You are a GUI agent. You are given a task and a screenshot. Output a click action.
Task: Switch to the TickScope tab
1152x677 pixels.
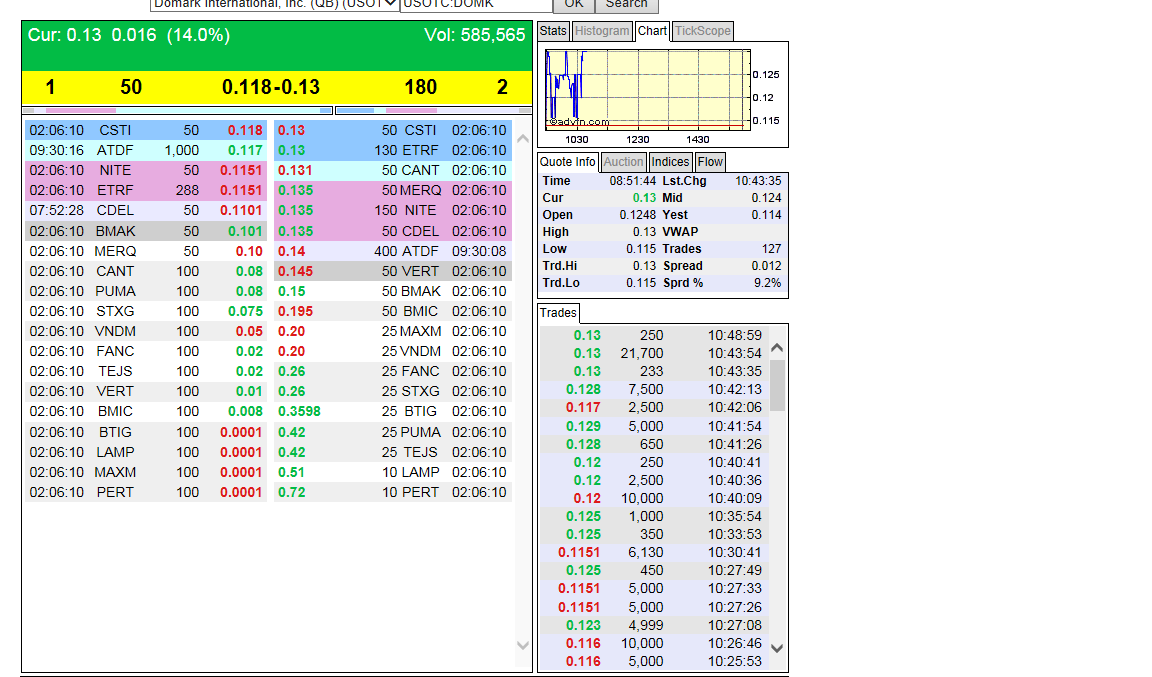pyautogui.click(x=702, y=31)
